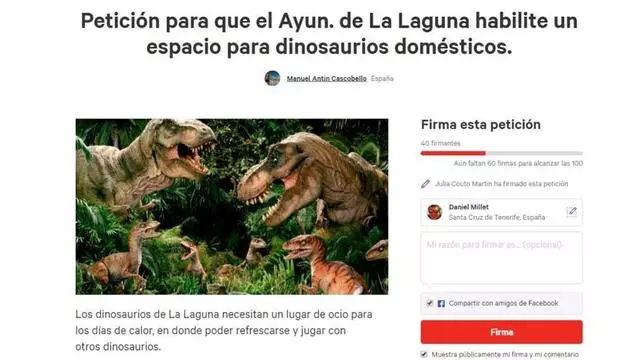The height and width of the screenshot is (360, 640).
Task: Click Daniel Millet's name in the signer card
Action: tap(469, 207)
